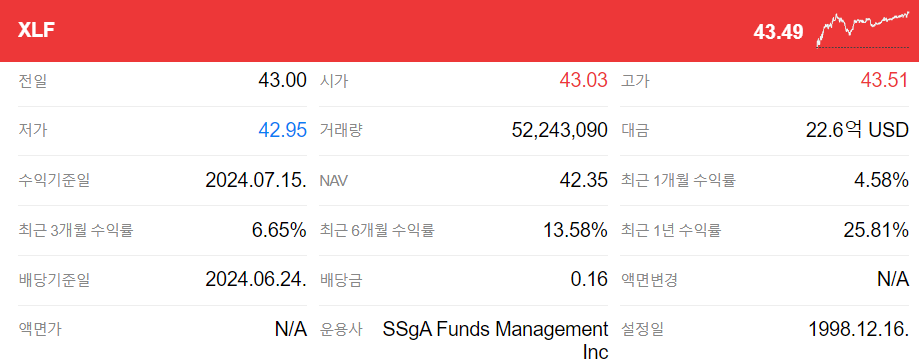Screen dimensions: 919x360
Task: Select the low price 42.95
Action: click(282, 130)
